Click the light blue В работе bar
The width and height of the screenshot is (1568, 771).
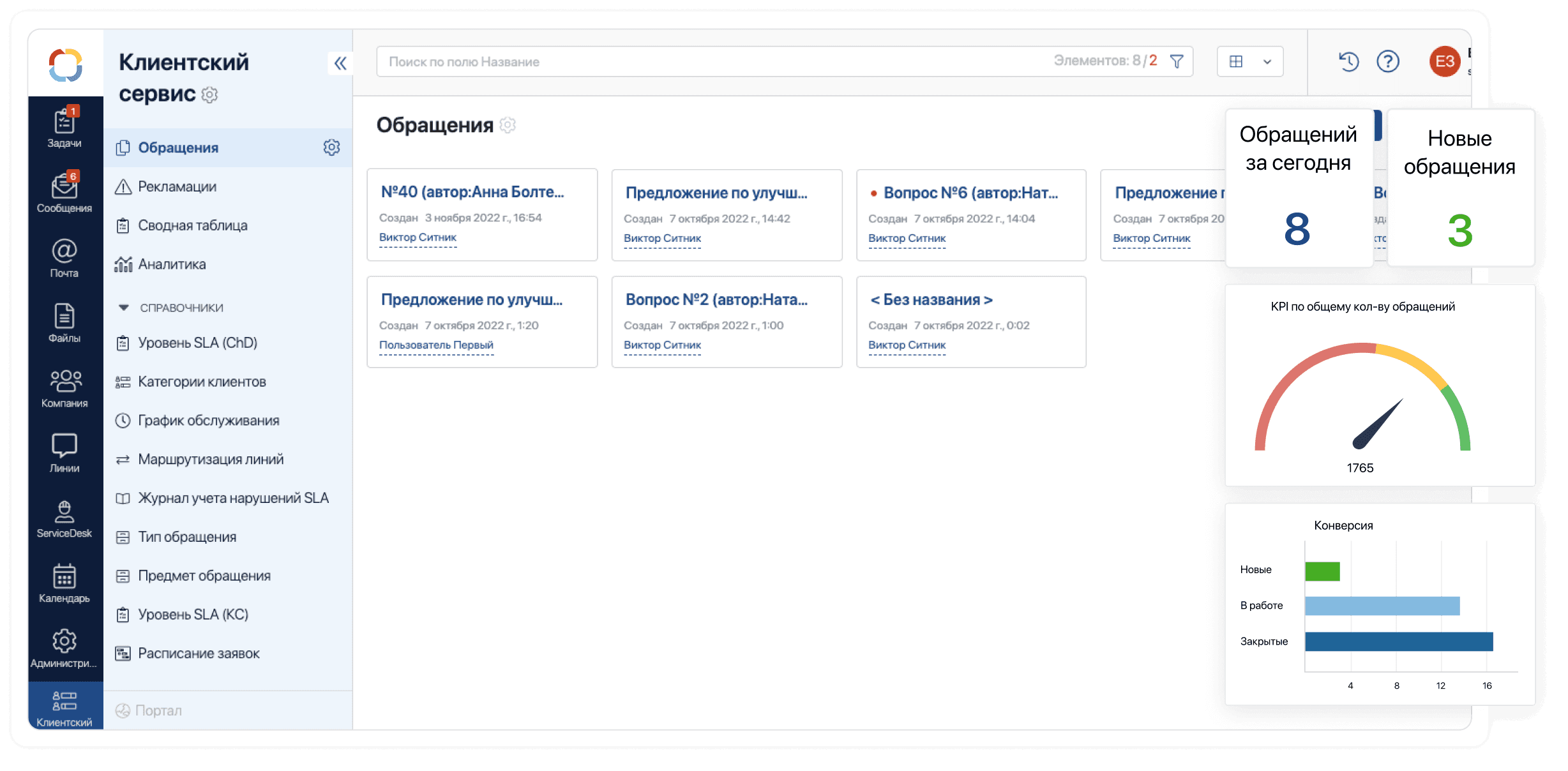point(1382,606)
